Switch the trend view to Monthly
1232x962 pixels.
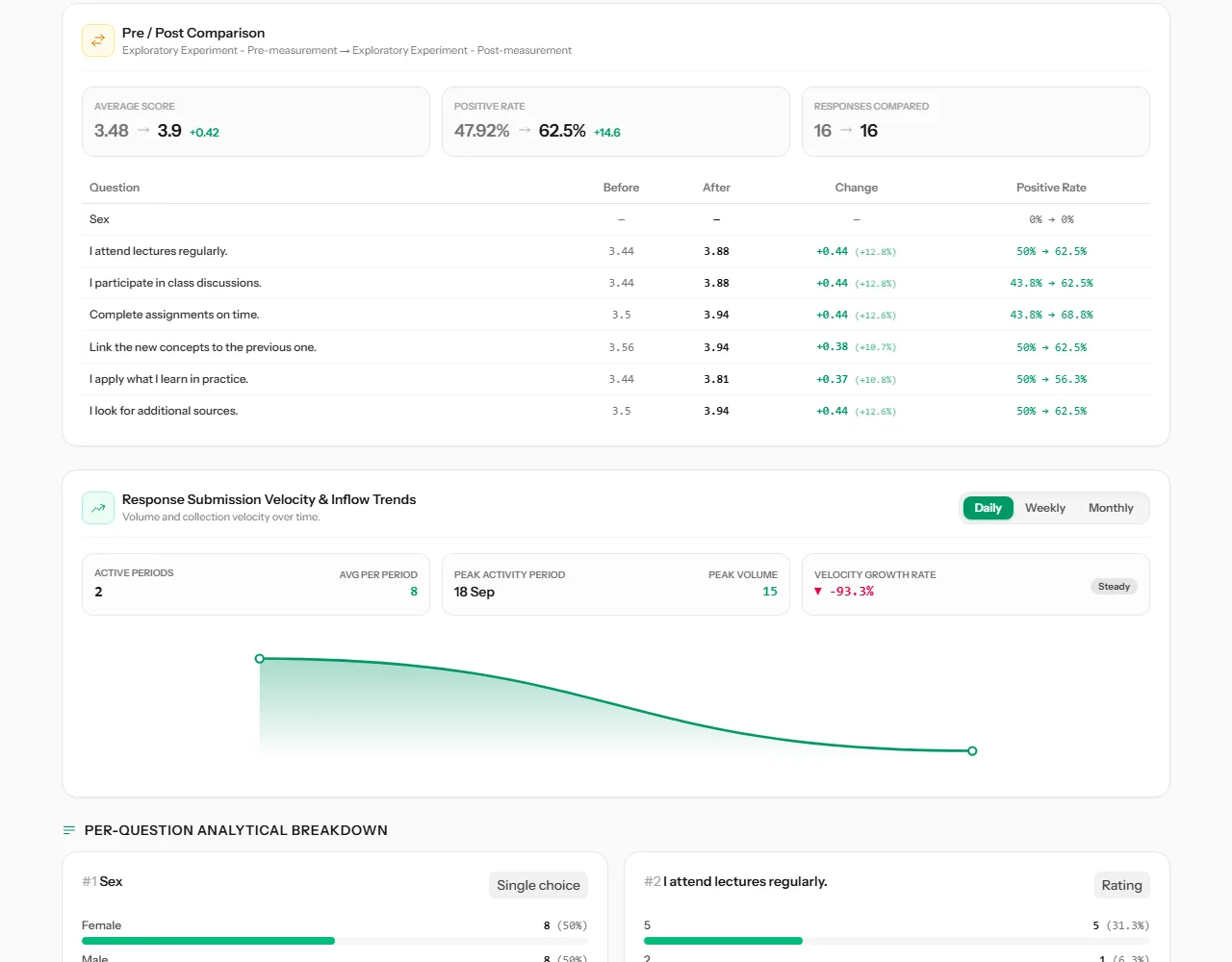[x=1111, y=508]
